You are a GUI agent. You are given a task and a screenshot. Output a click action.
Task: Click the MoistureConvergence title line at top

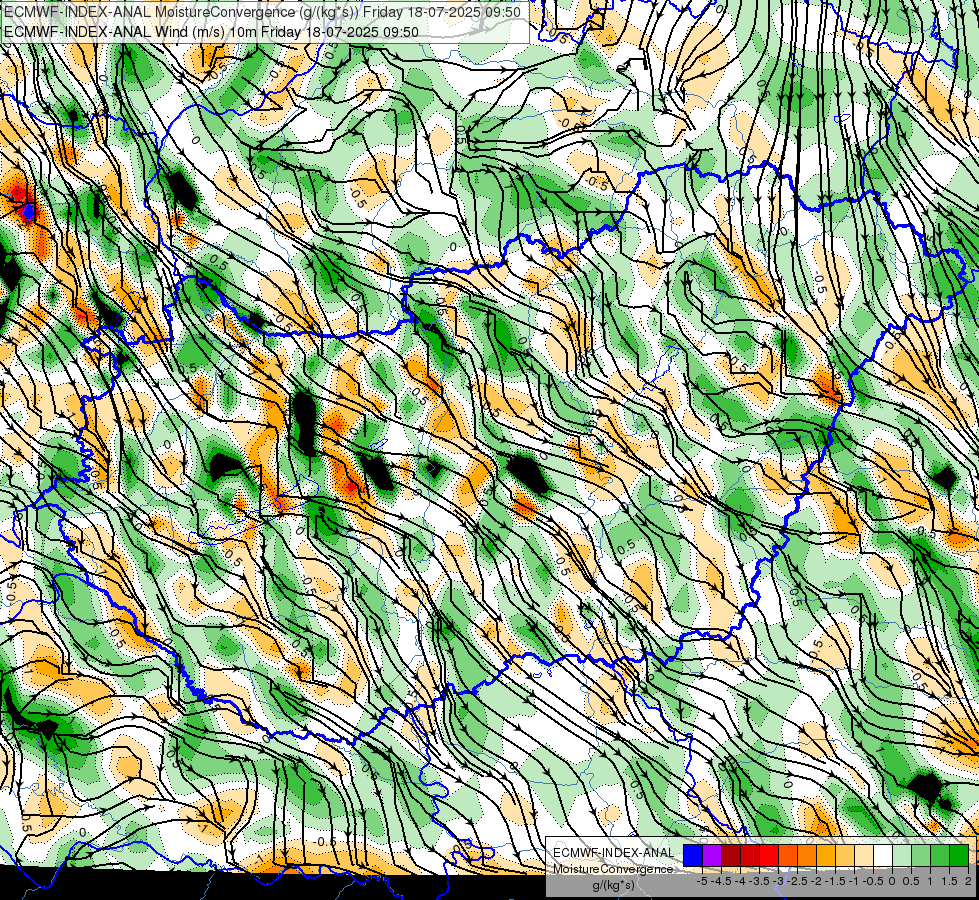tap(262, 12)
